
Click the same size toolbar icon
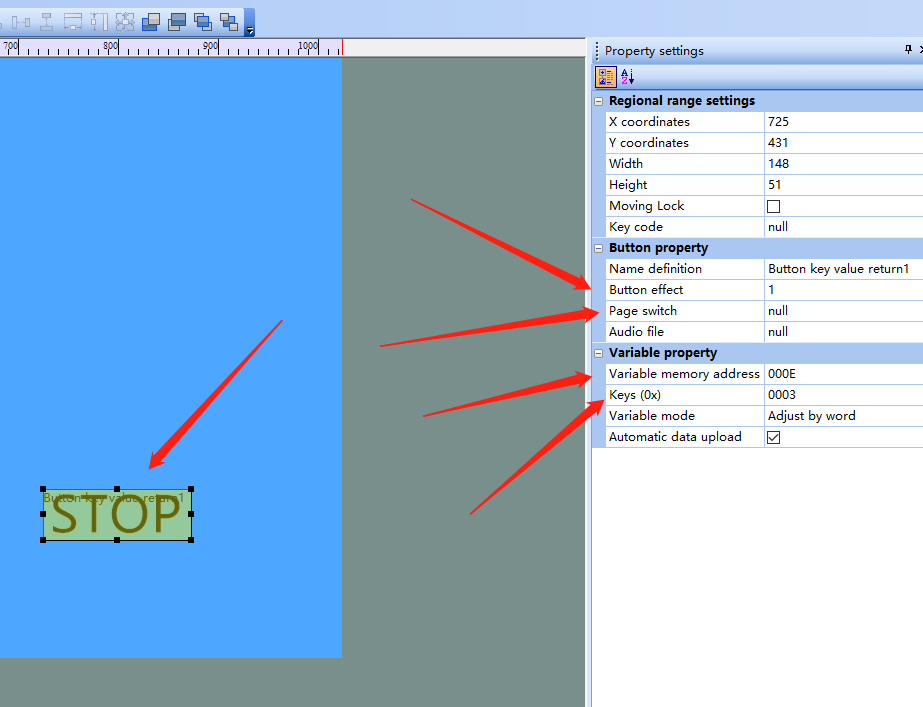125,22
